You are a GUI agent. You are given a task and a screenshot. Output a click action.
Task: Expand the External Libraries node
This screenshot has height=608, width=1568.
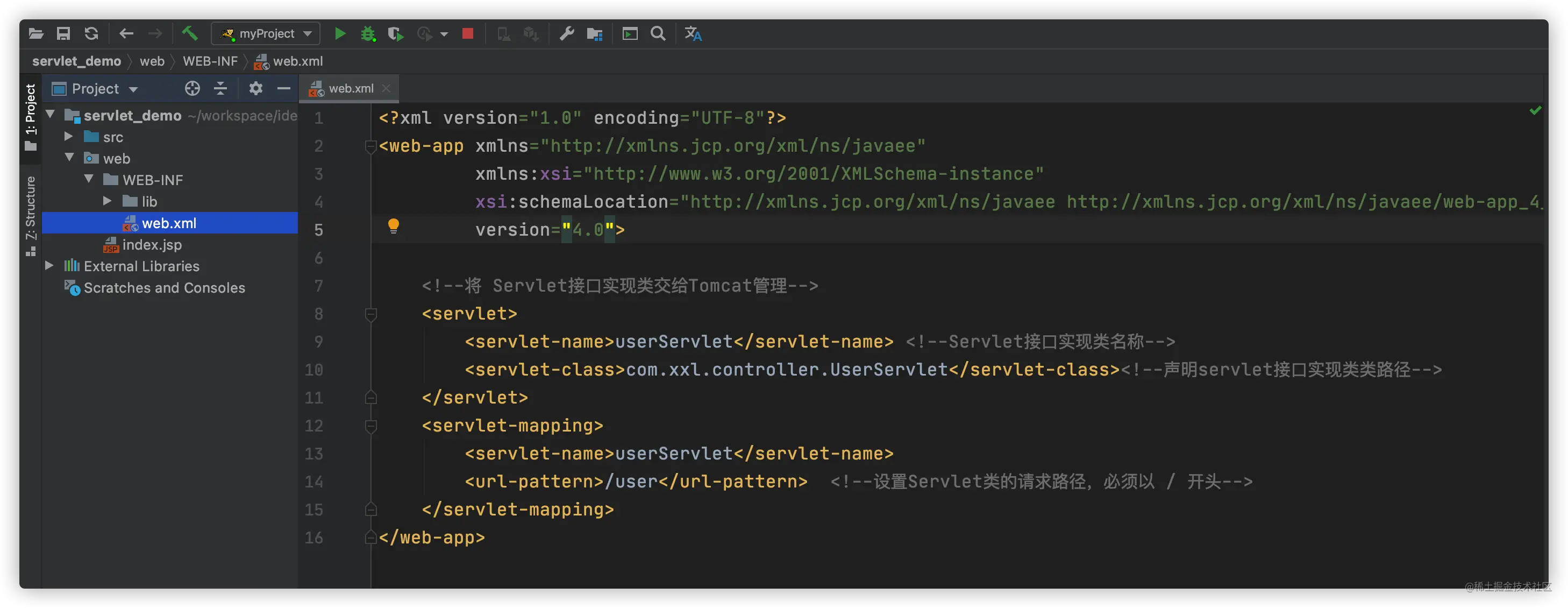[50, 266]
